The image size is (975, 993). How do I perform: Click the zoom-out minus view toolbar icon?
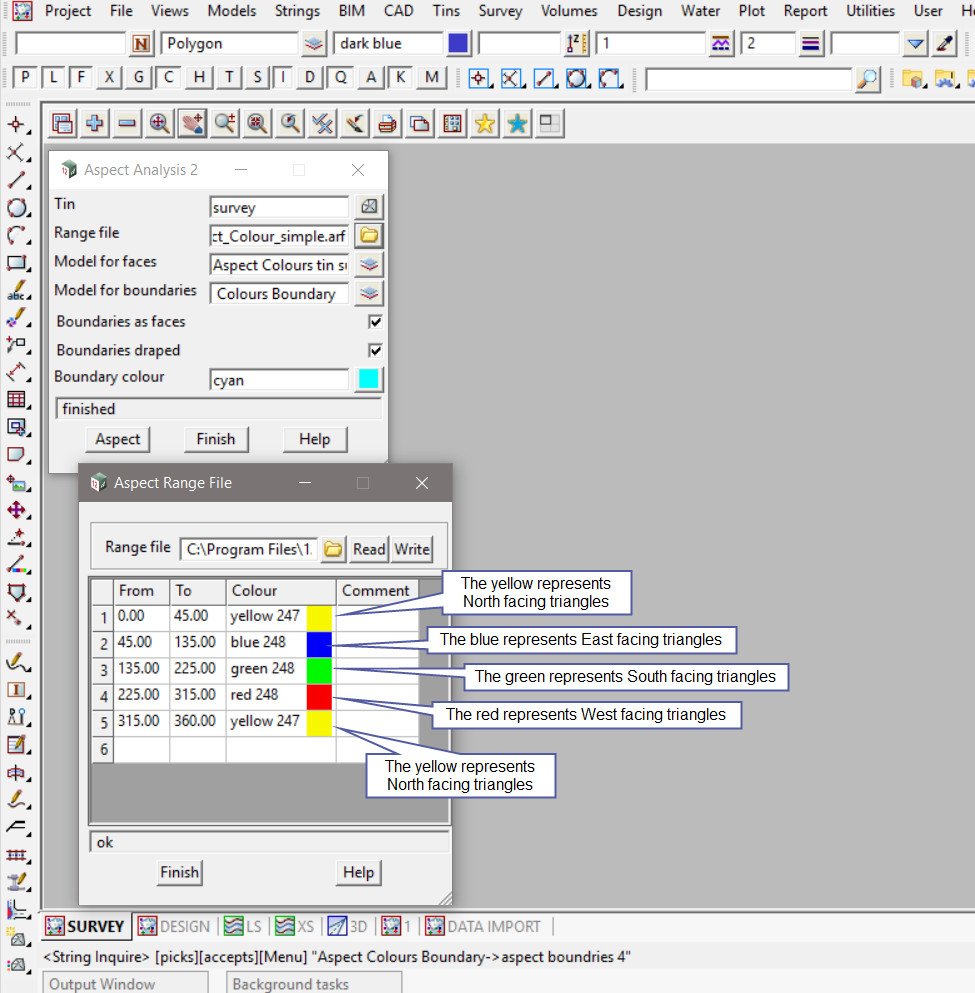[x=127, y=123]
